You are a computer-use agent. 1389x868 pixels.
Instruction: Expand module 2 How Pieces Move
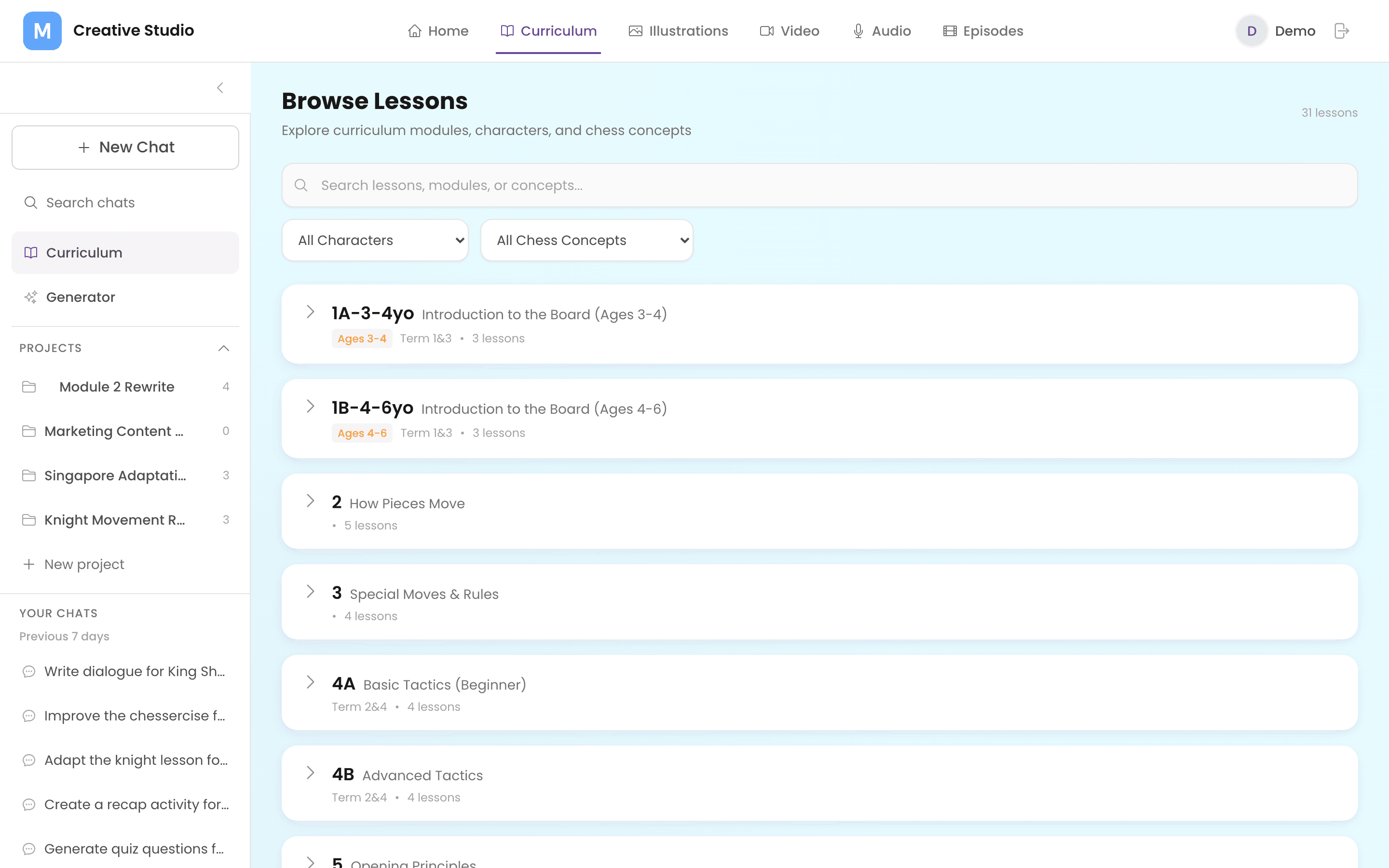(311, 501)
